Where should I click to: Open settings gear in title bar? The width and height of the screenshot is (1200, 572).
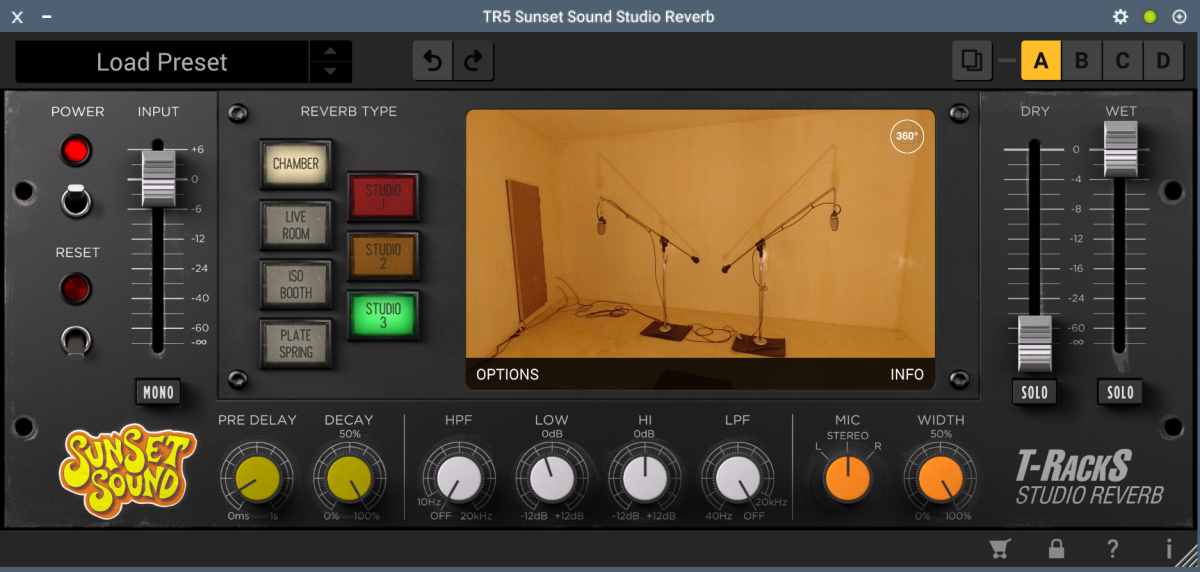coord(1121,17)
